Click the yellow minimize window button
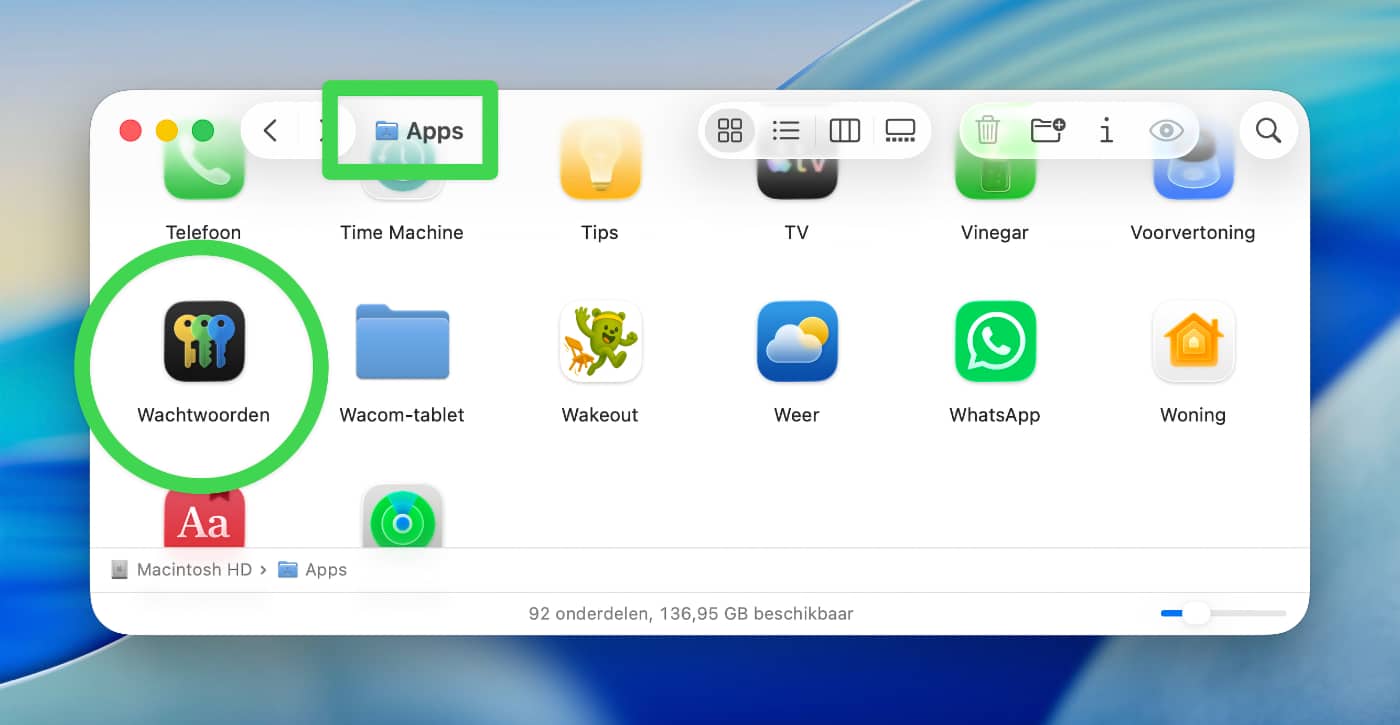 click(167, 131)
